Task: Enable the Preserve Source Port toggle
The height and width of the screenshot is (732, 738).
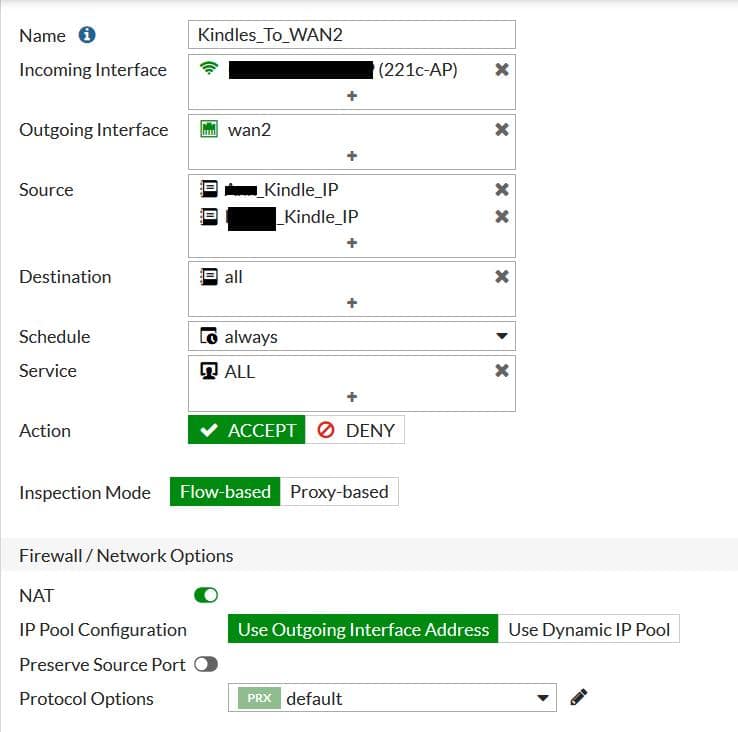Action: pos(206,665)
